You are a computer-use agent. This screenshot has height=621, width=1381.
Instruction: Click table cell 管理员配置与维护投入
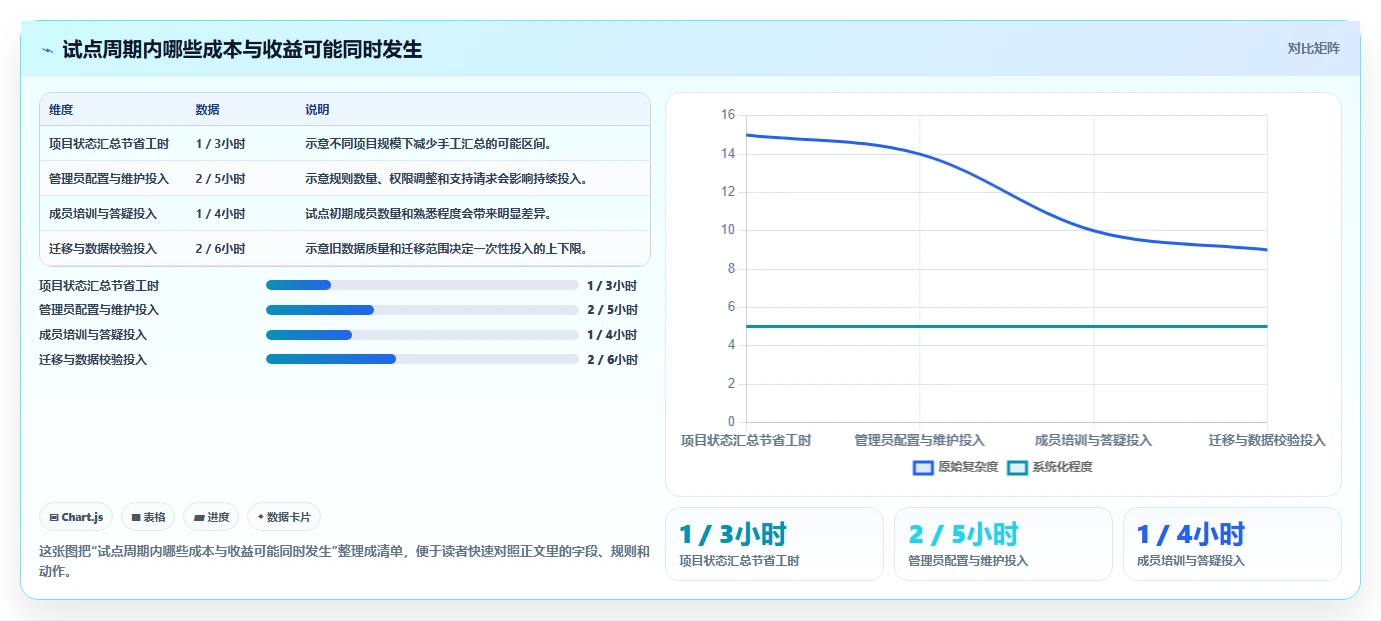(109, 179)
